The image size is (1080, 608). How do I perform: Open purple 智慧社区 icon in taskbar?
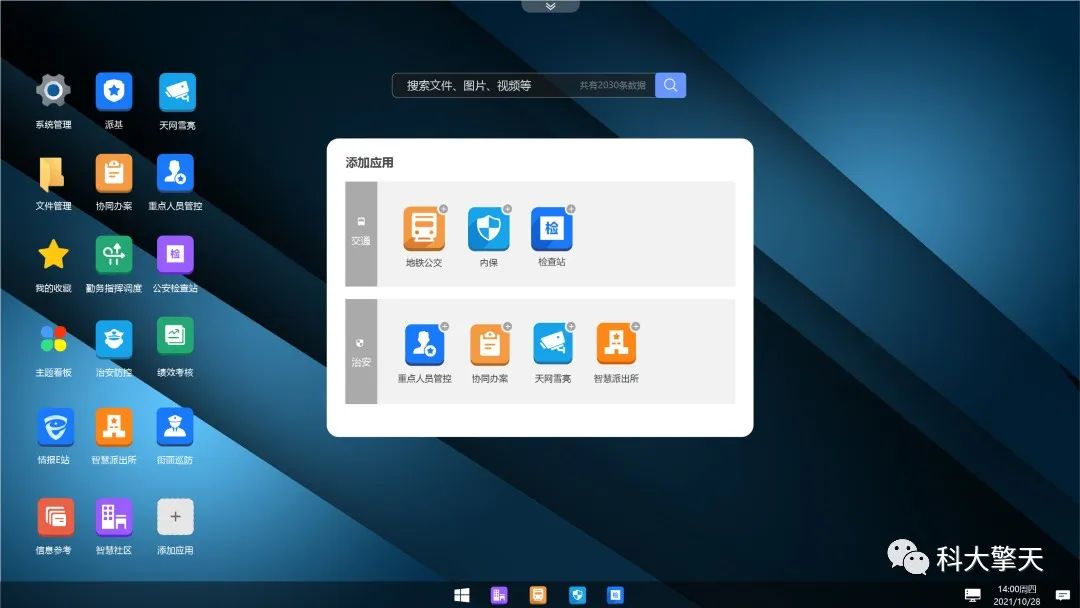[499, 595]
